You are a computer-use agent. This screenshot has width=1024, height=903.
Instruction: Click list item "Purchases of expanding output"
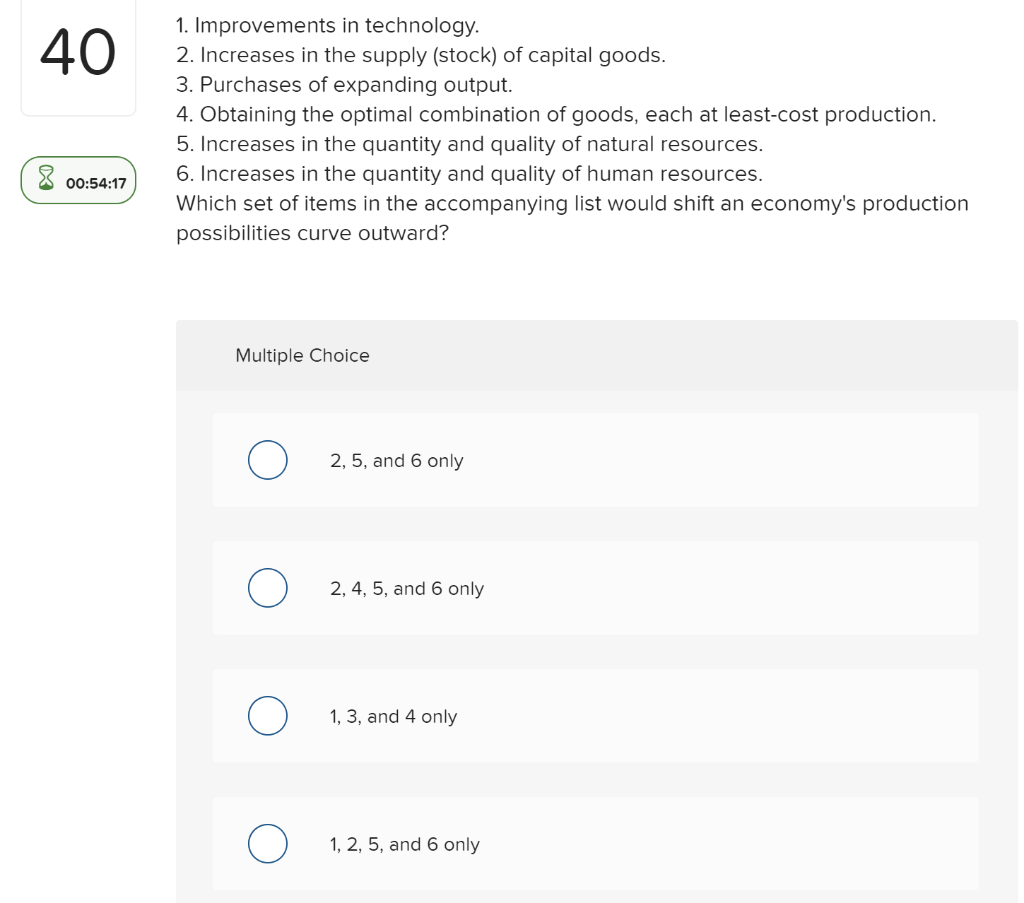(344, 85)
